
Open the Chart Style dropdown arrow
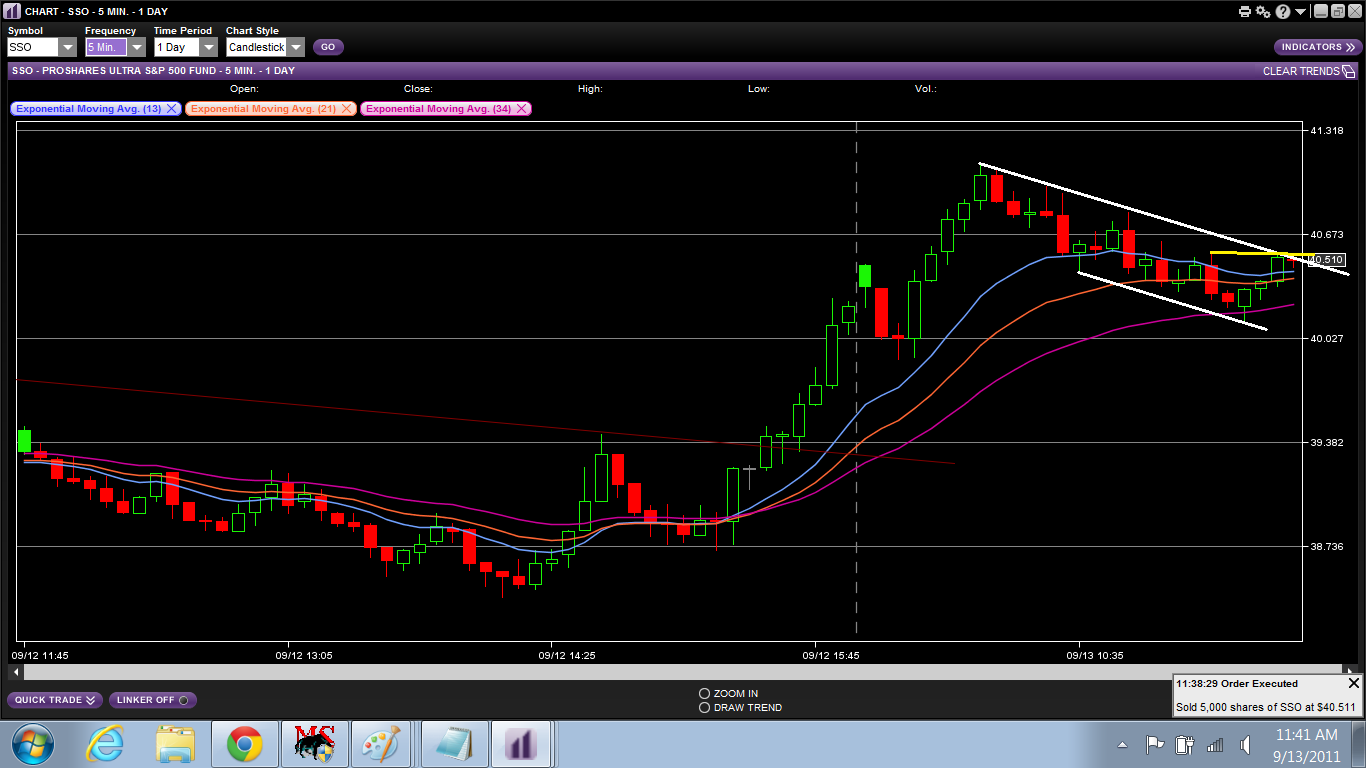pos(296,47)
